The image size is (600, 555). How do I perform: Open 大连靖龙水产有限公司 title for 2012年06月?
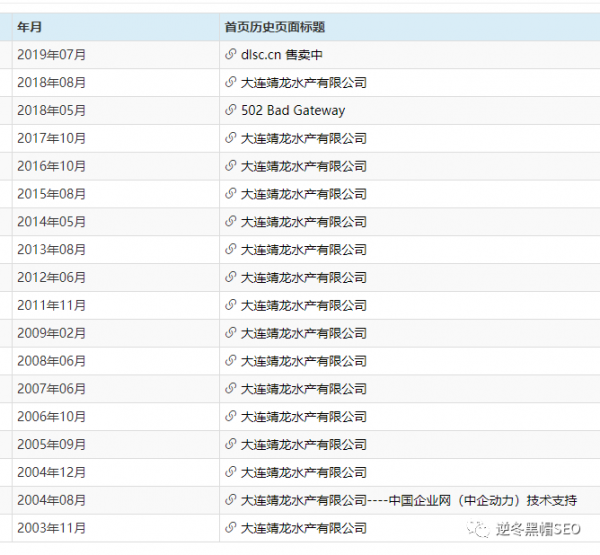tap(304, 278)
